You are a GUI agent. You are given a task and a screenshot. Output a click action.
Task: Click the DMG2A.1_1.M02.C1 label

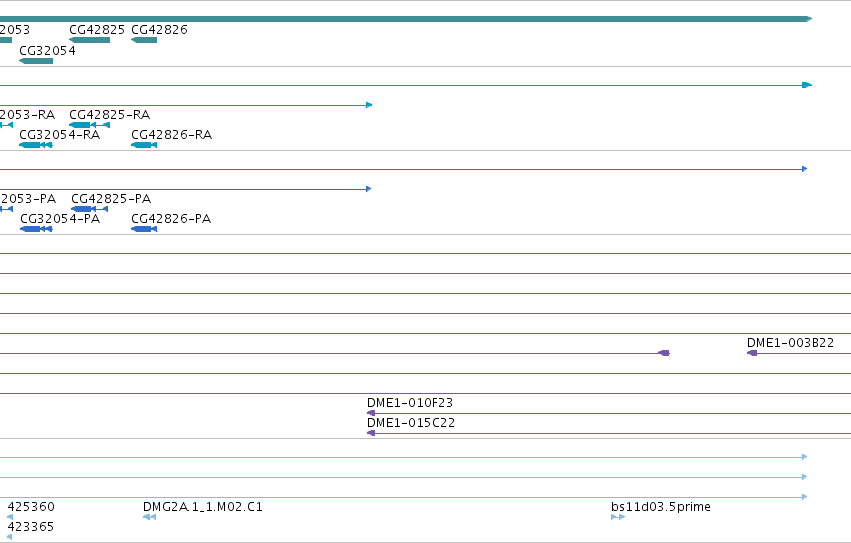pyautogui.click(x=202, y=507)
